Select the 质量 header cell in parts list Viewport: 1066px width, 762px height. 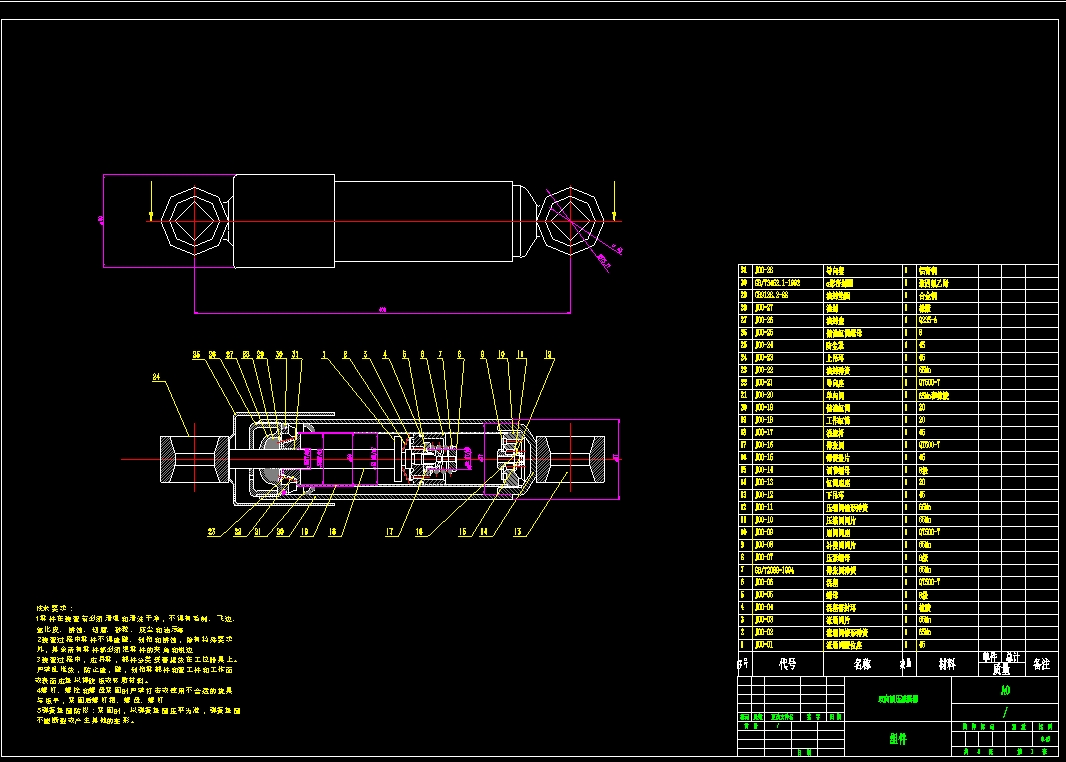pos(1001,670)
